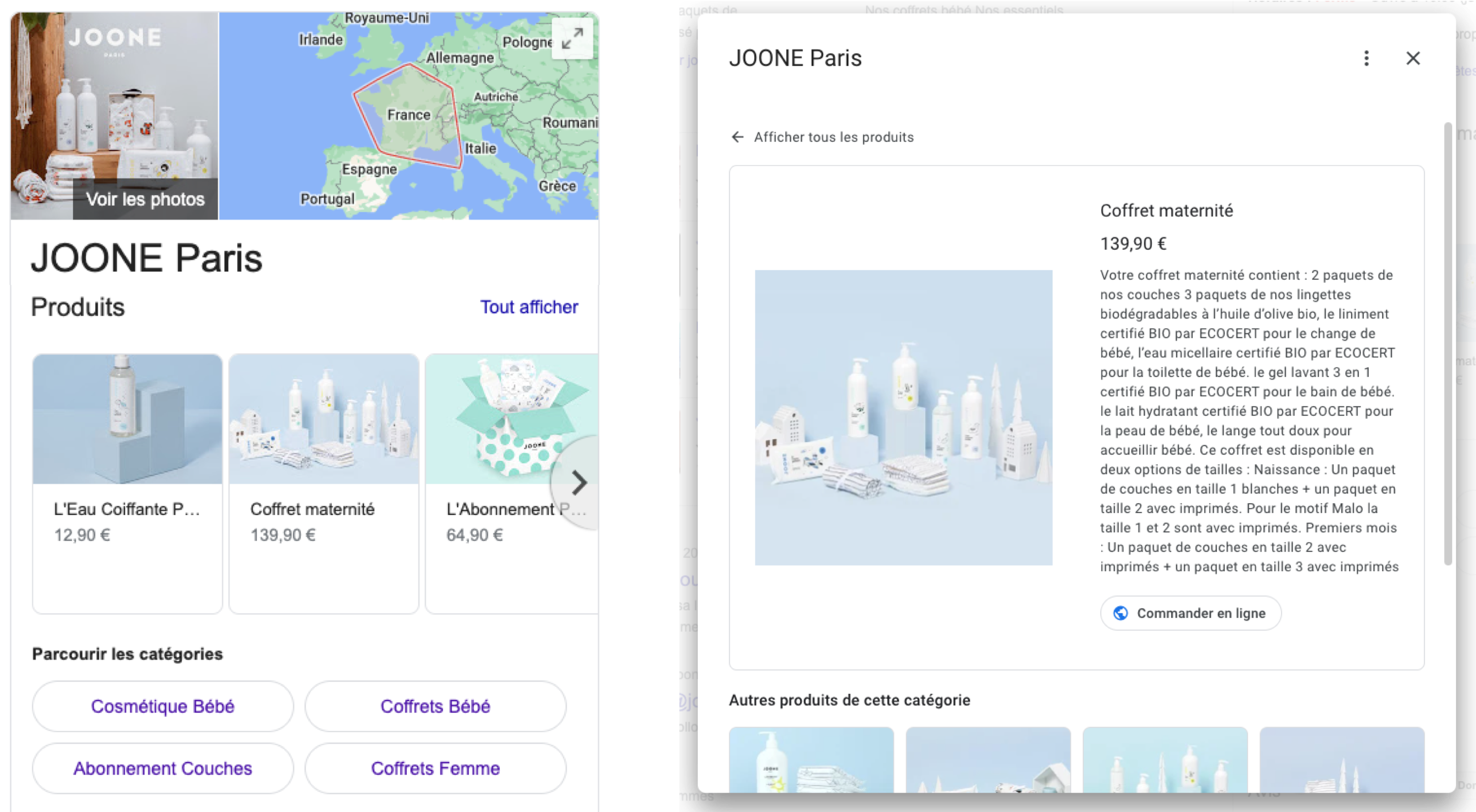Click the Autres produits de cette catégorie heading

tap(849, 700)
